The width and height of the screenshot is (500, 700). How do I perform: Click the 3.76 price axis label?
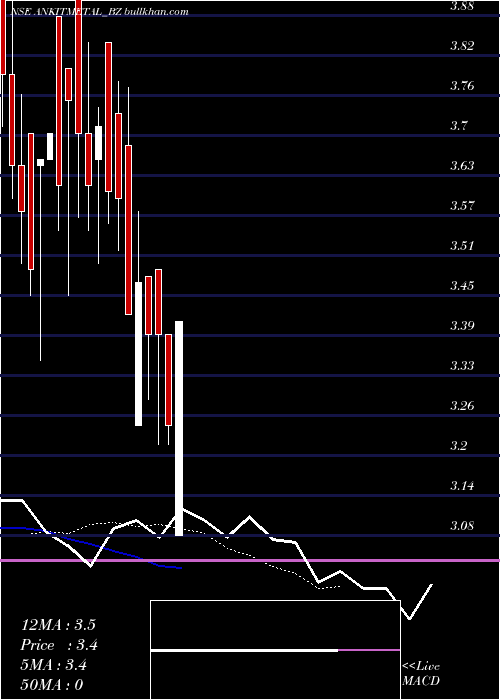pyautogui.click(x=464, y=86)
